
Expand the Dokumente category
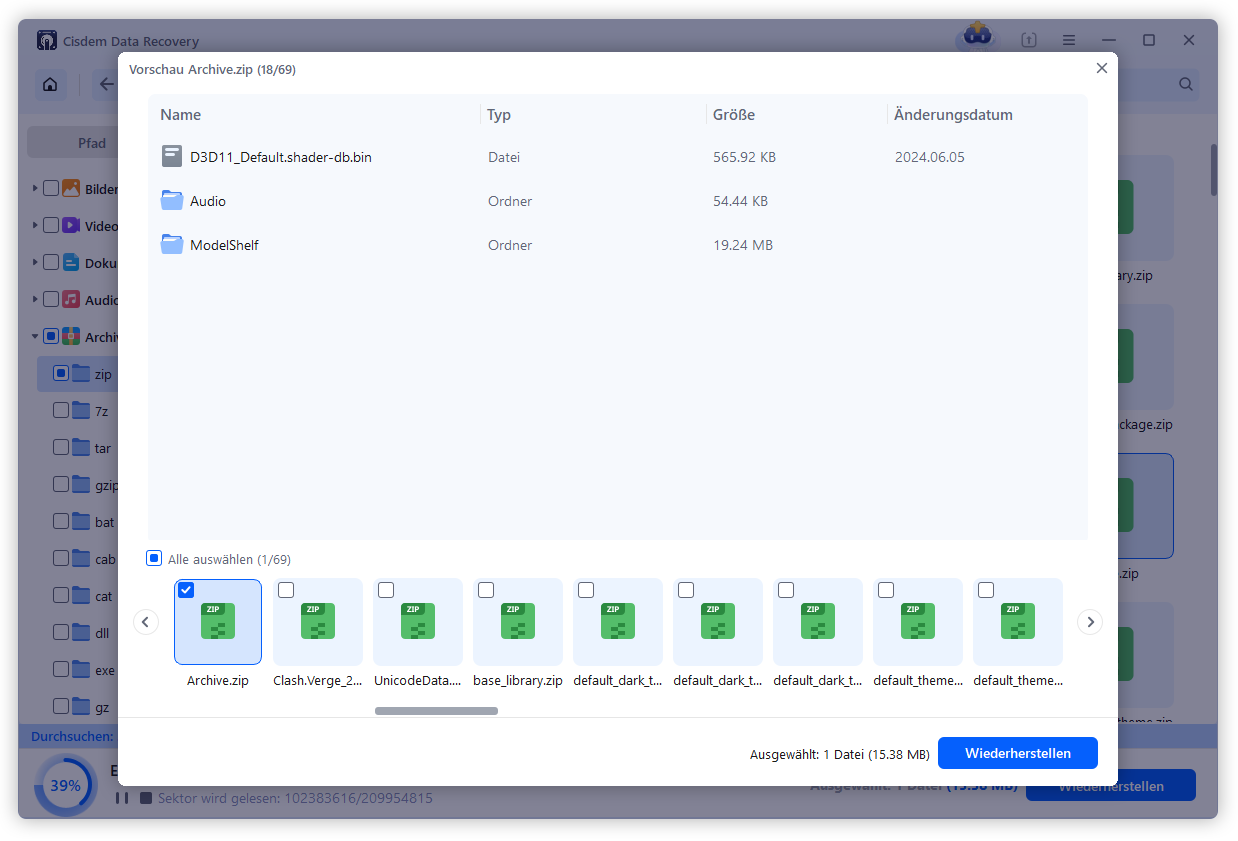click(33, 262)
